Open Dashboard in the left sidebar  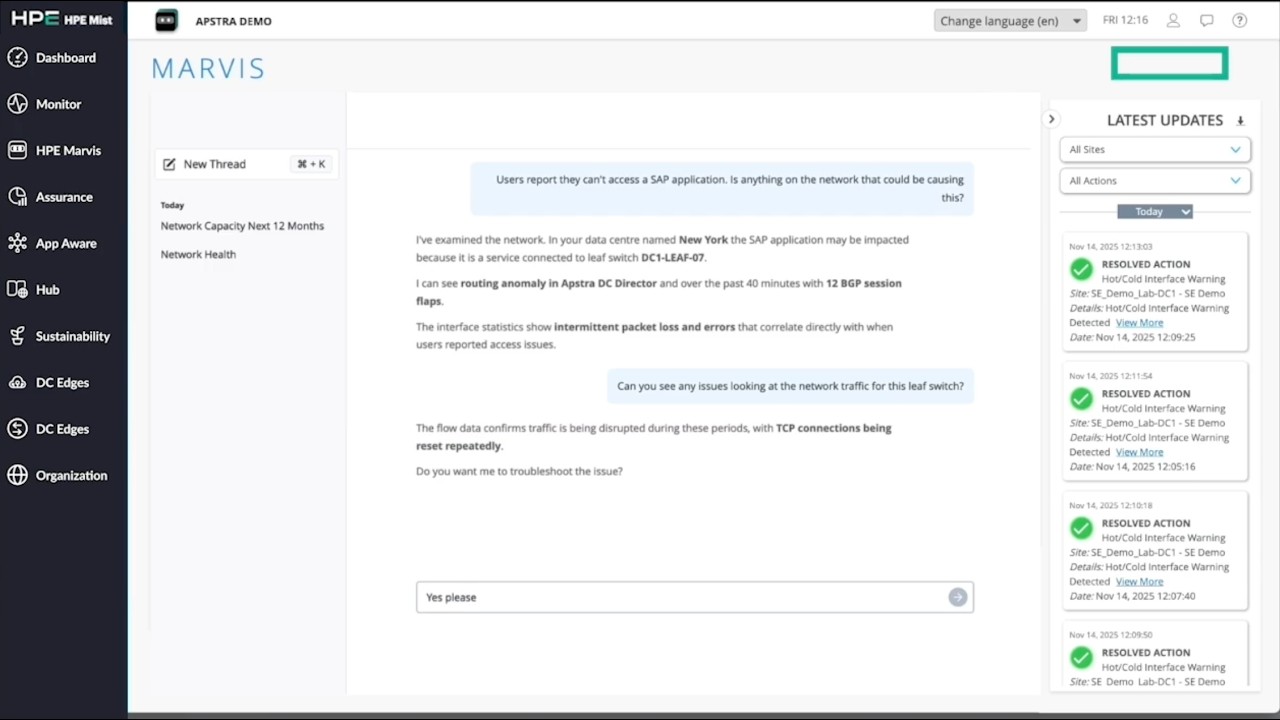pos(52,58)
